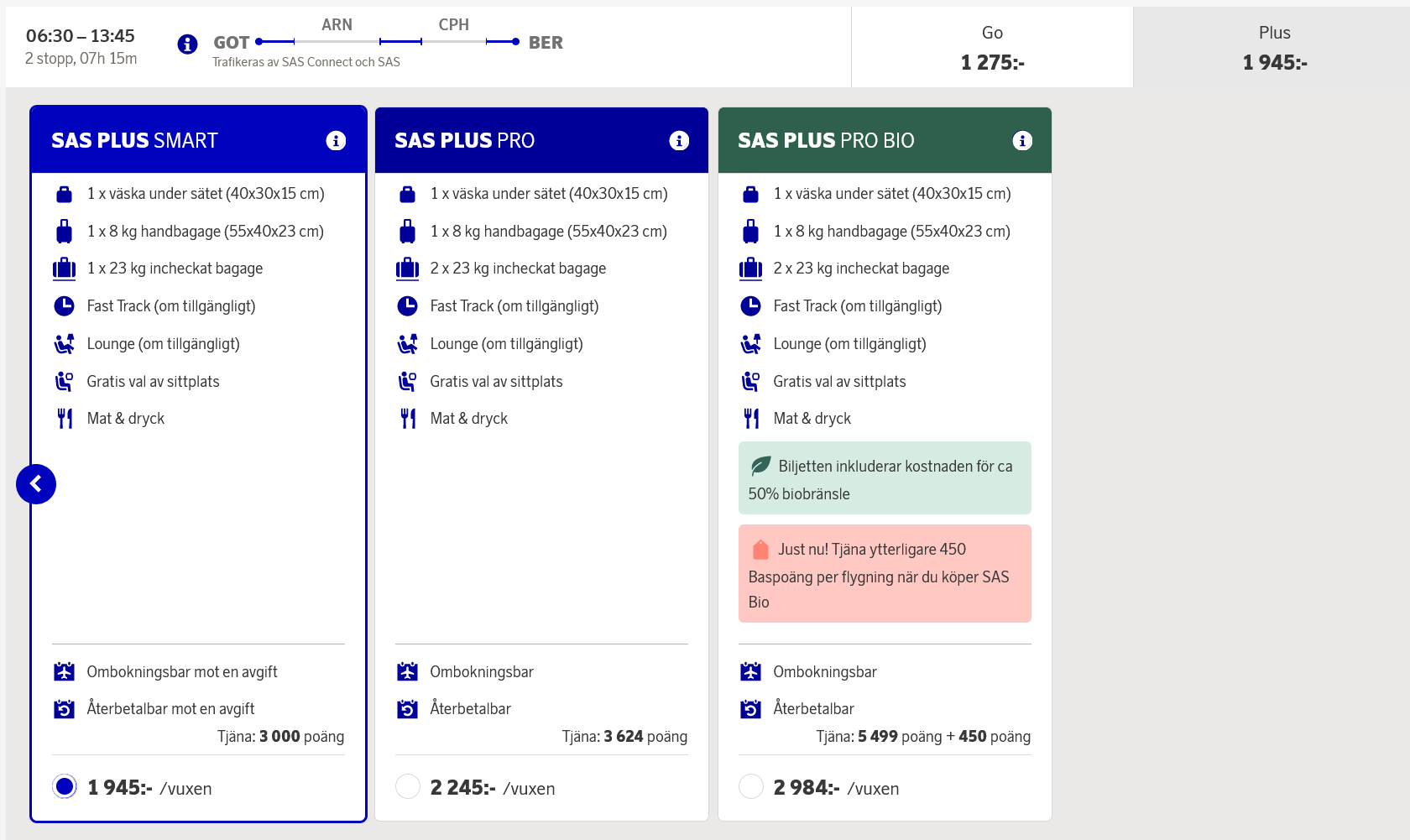
Task: Click the Mat & dryck icon in Pro Bio
Action: (750, 419)
